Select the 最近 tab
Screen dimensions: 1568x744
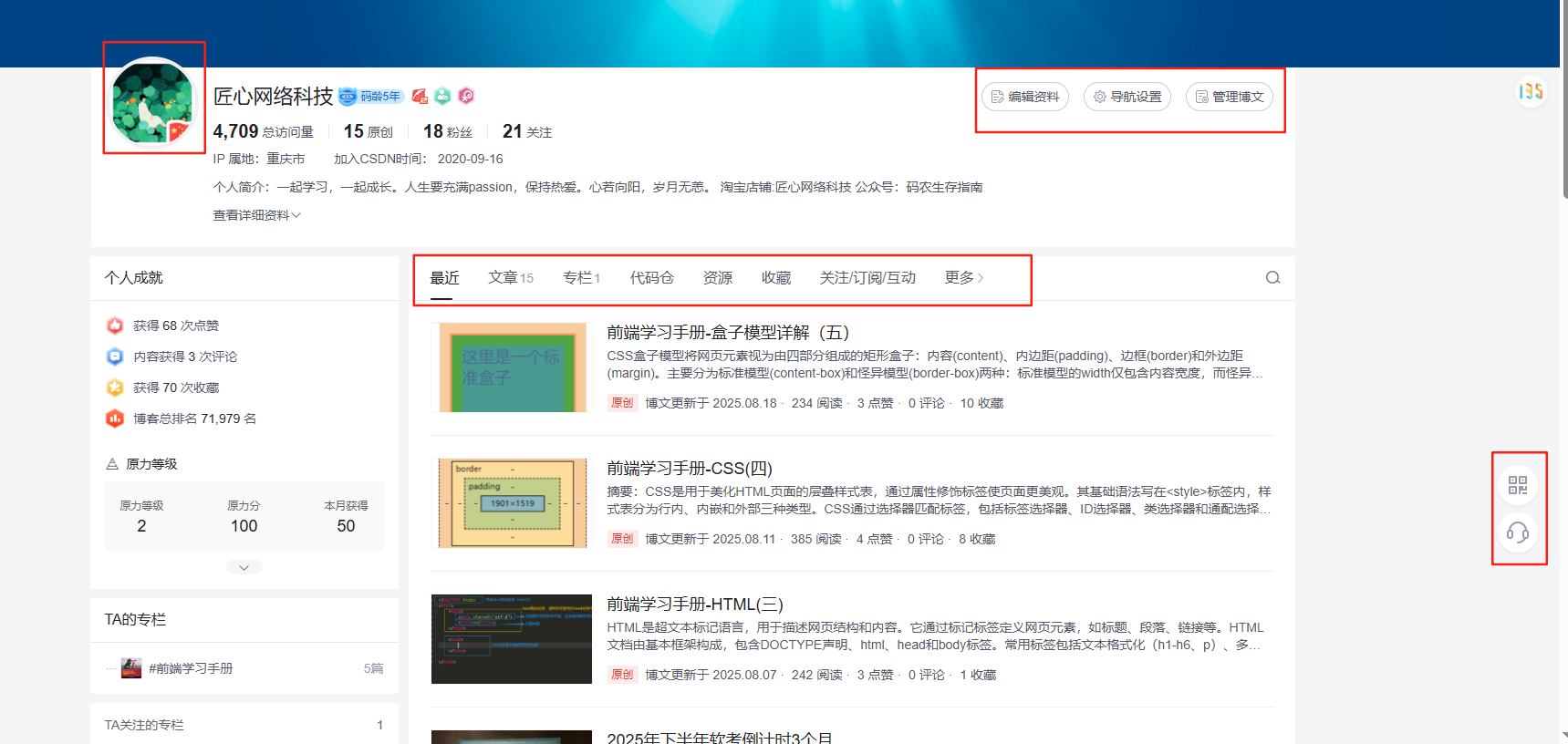(x=444, y=278)
